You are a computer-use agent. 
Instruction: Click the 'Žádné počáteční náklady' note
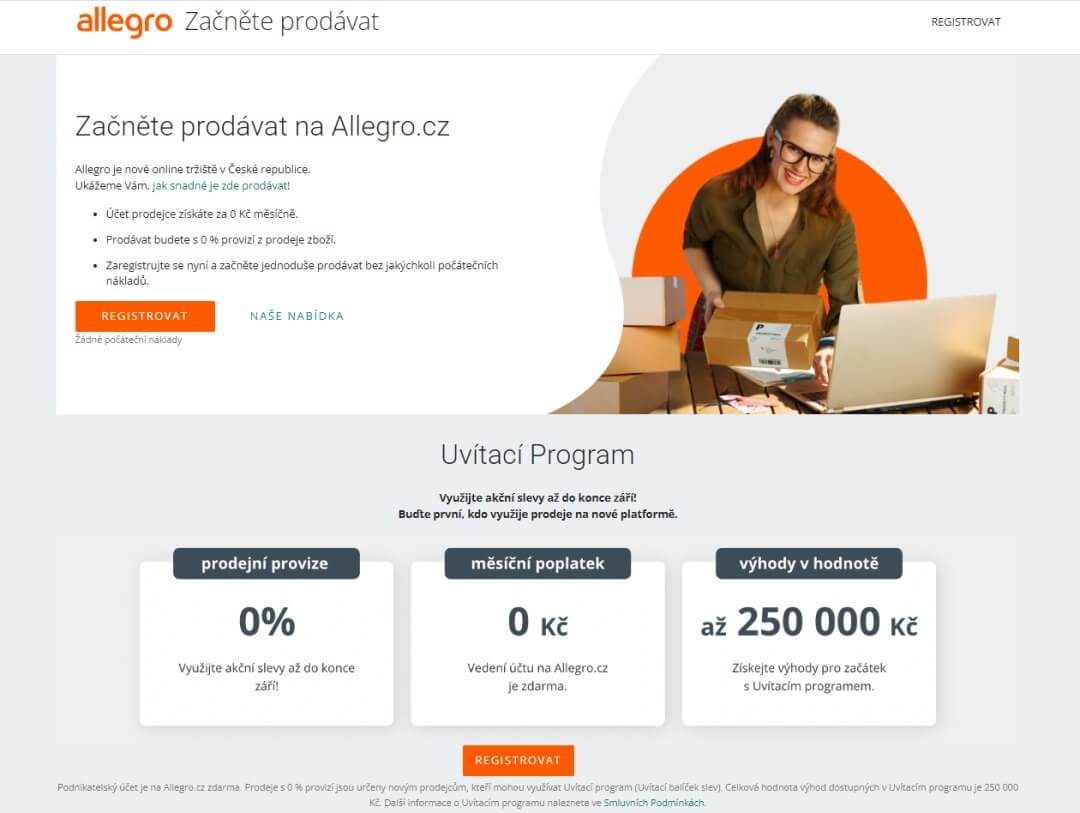point(129,340)
